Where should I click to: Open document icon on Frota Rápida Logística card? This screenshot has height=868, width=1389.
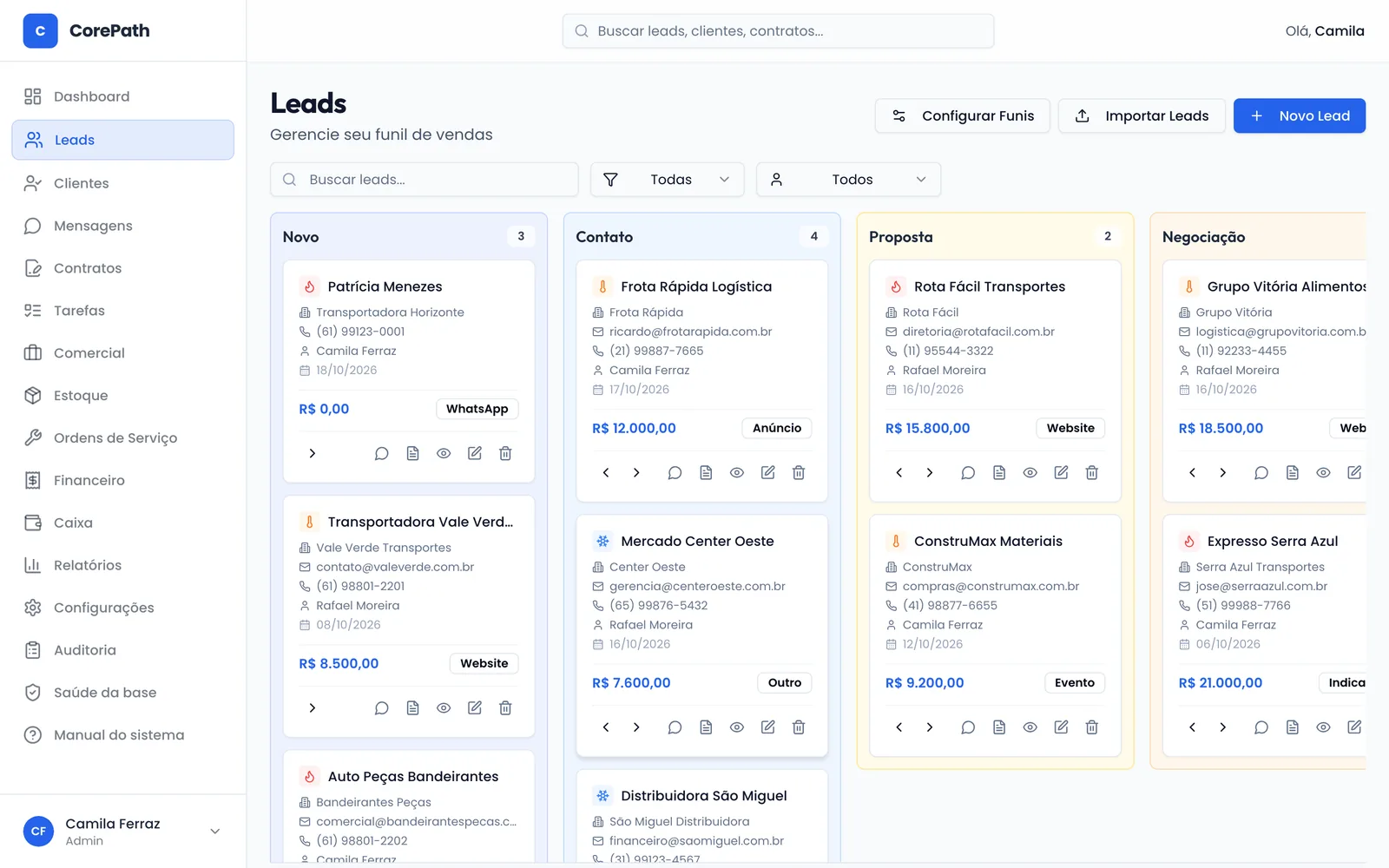point(706,472)
